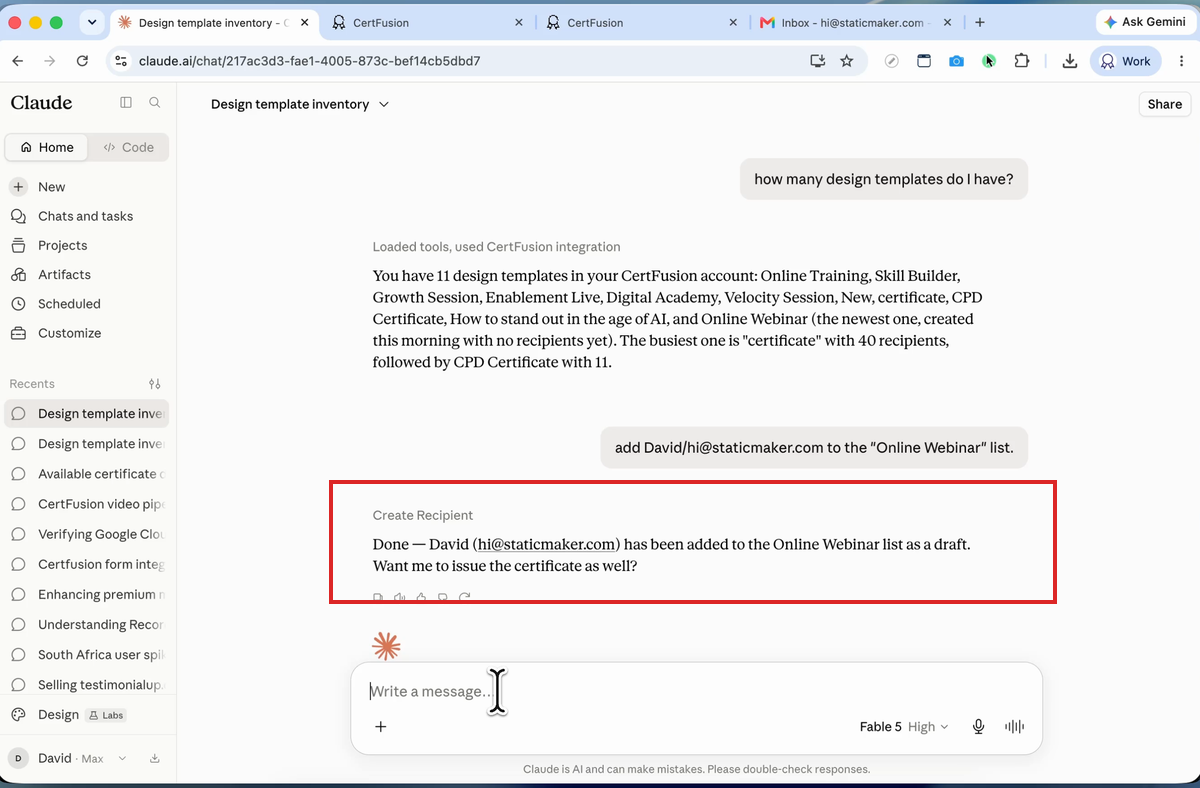The width and height of the screenshot is (1200, 788).
Task: Click the Share button
Action: pyautogui.click(x=1164, y=104)
